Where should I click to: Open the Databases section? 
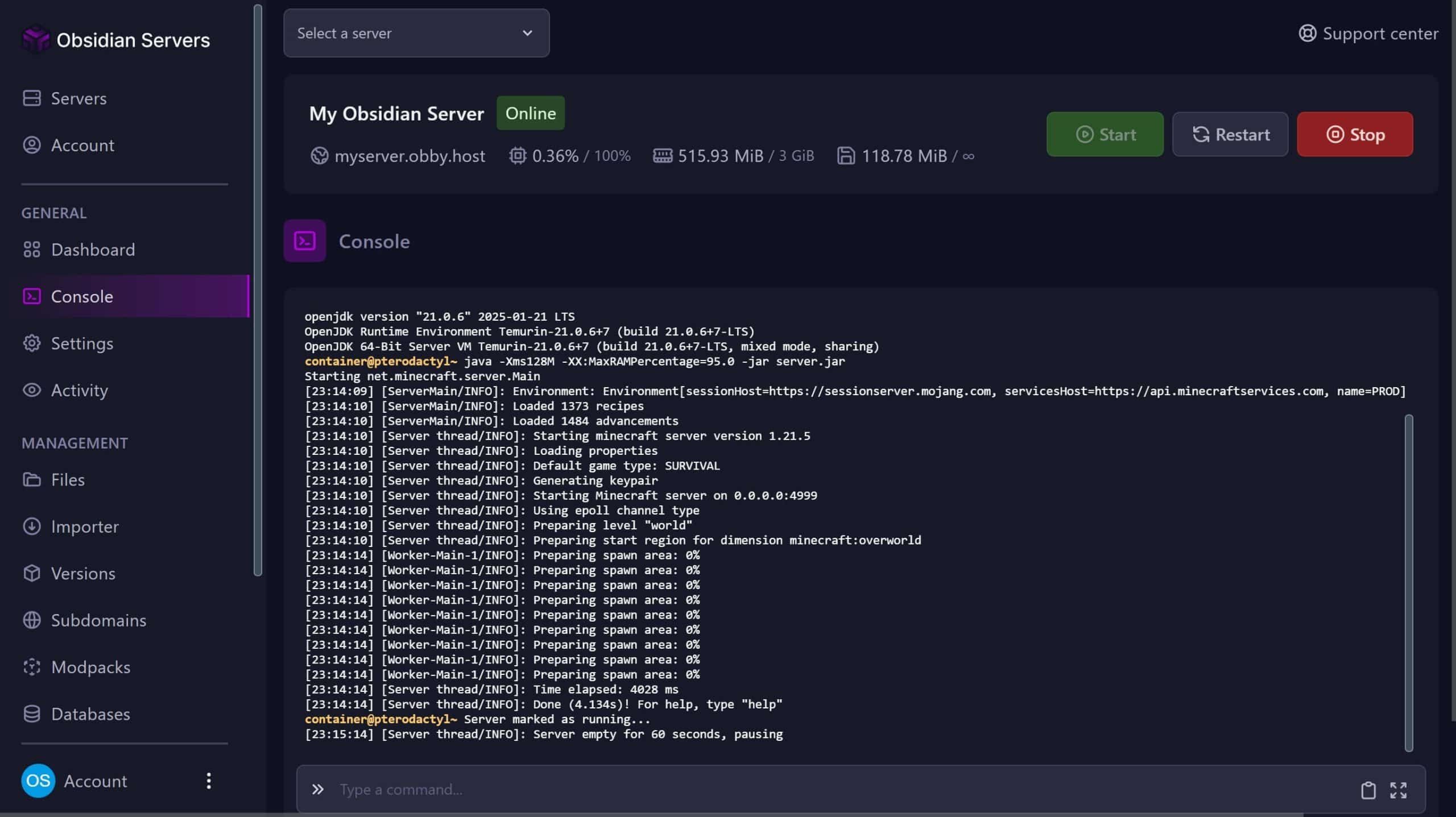[x=91, y=714]
